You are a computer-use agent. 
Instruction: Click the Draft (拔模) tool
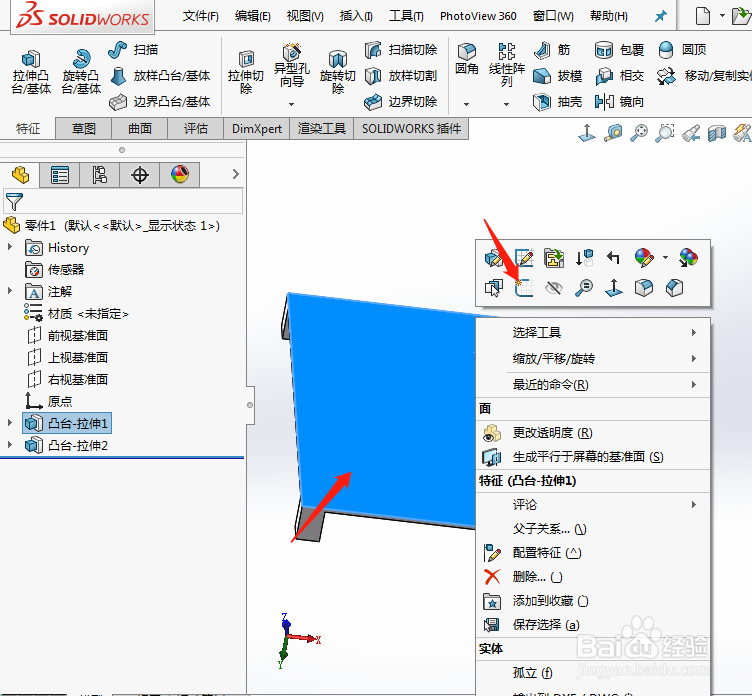click(558, 76)
